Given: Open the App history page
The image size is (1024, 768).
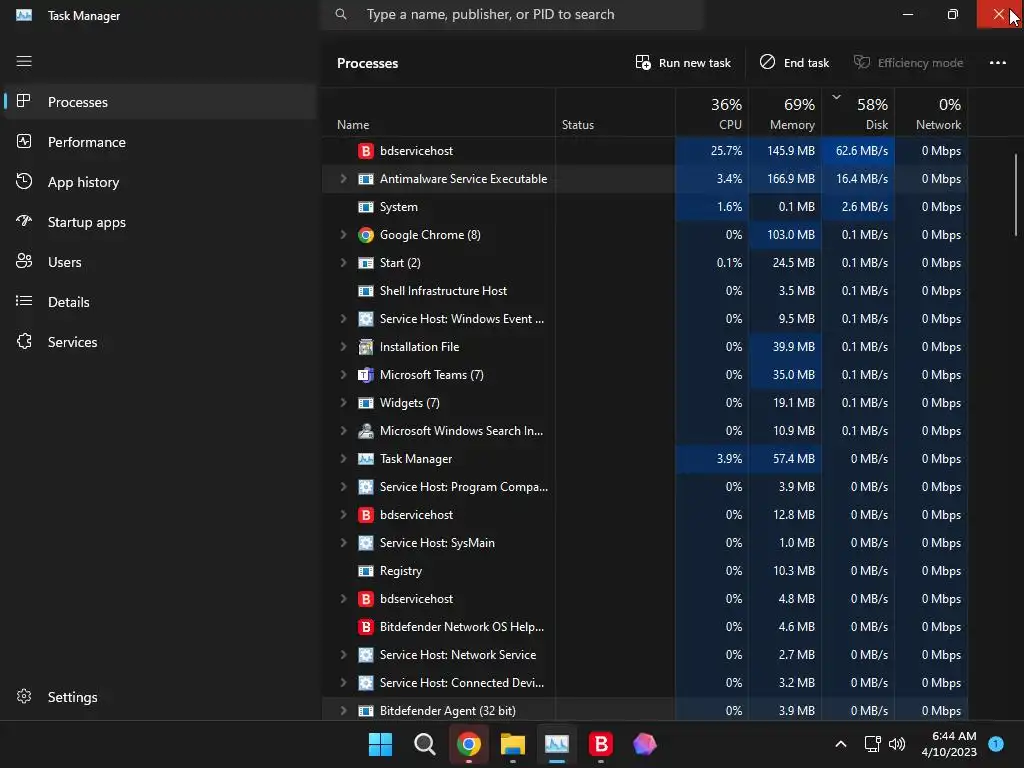Looking at the screenshot, I should point(161,182).
